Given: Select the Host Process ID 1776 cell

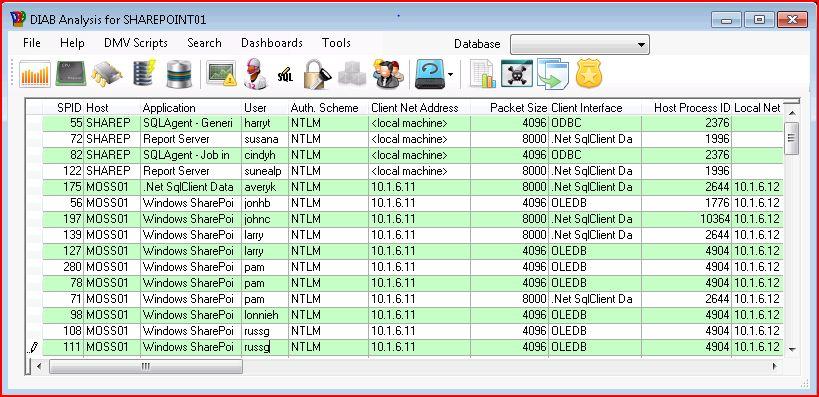Looking at the screenshot, I should (686, 203).
